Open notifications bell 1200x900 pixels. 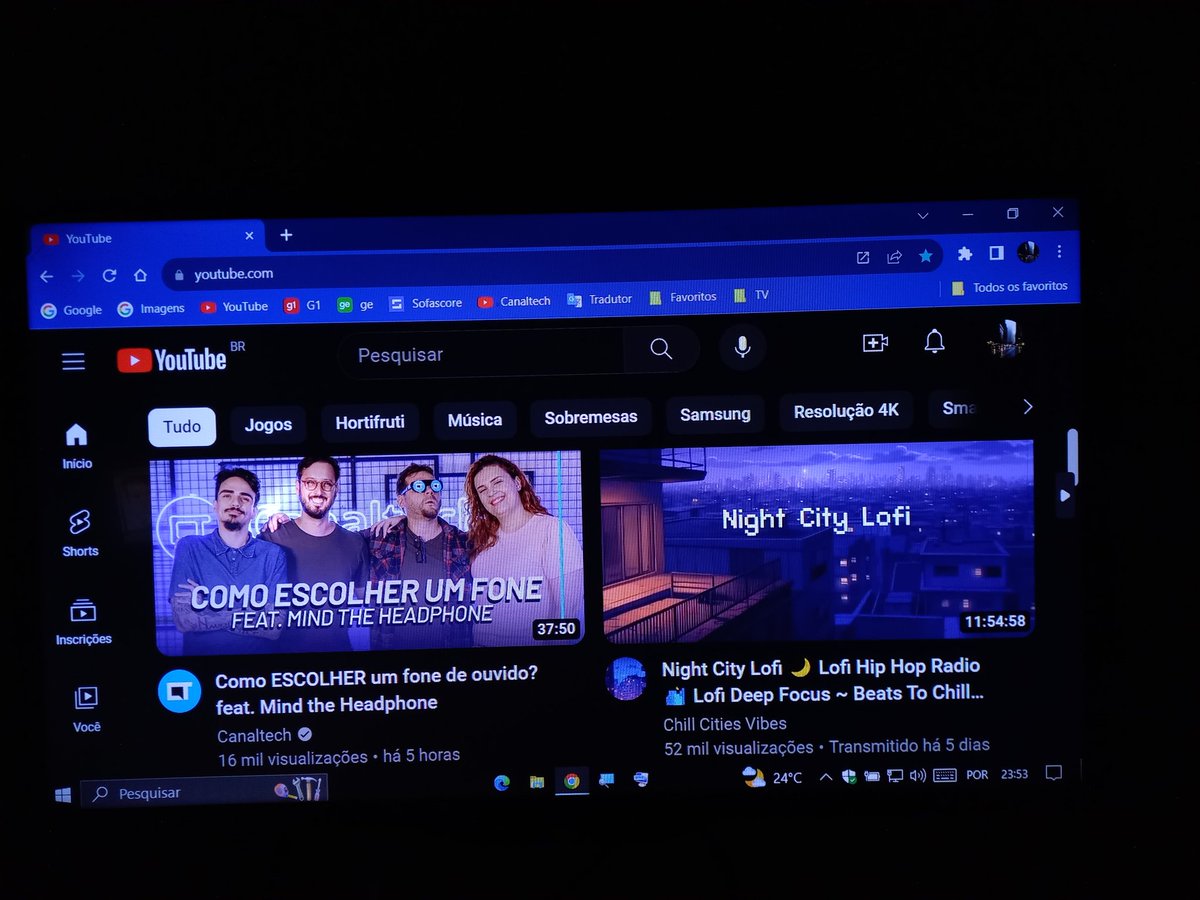pos(934,341)
